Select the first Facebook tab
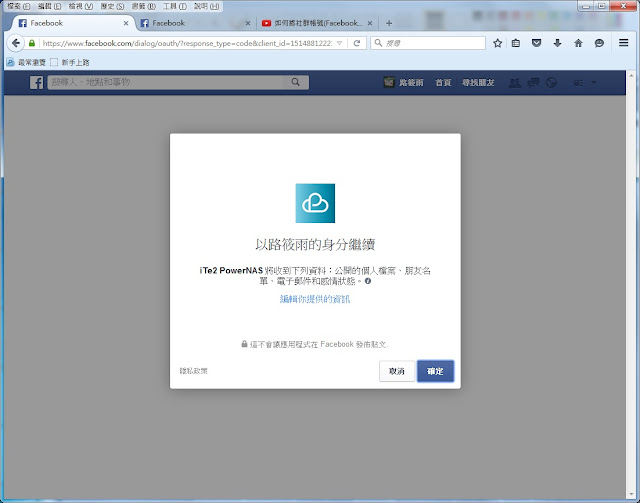The height and width of the screenshot is (503, 640). 73,23
